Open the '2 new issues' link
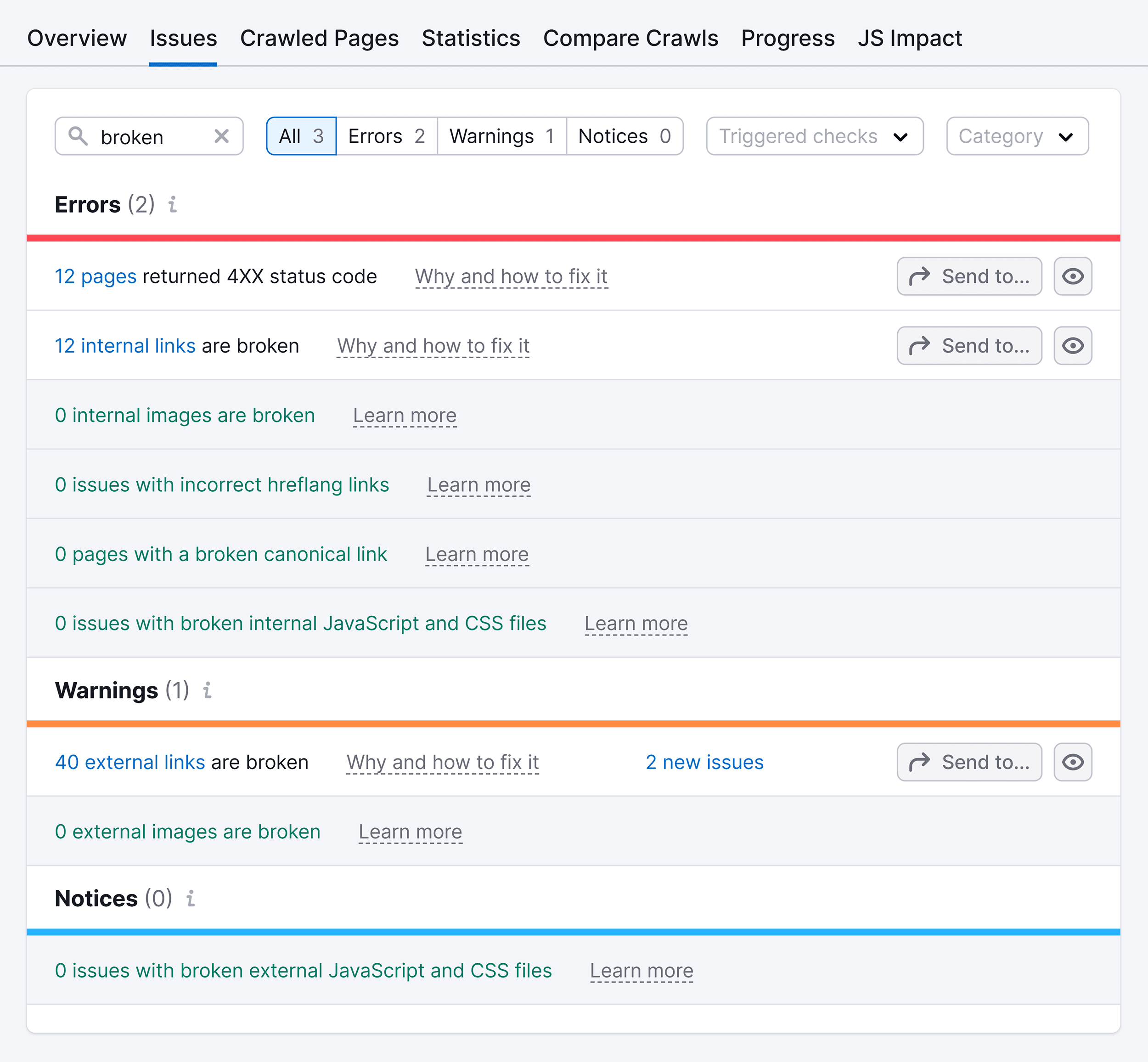Image resolution: width=1148 pixels, height=1062 pixels. coord(705,762)
